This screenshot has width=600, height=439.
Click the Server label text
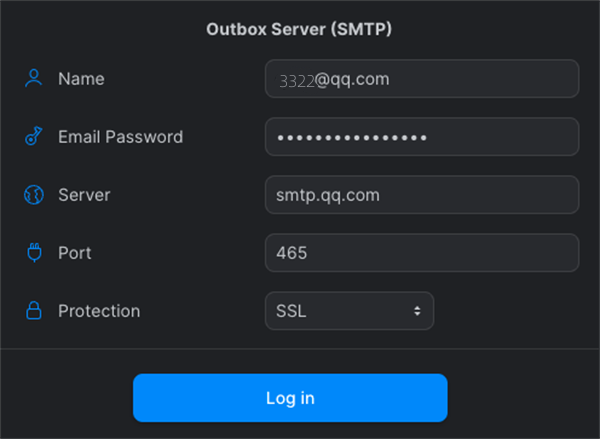click(84, 195)
